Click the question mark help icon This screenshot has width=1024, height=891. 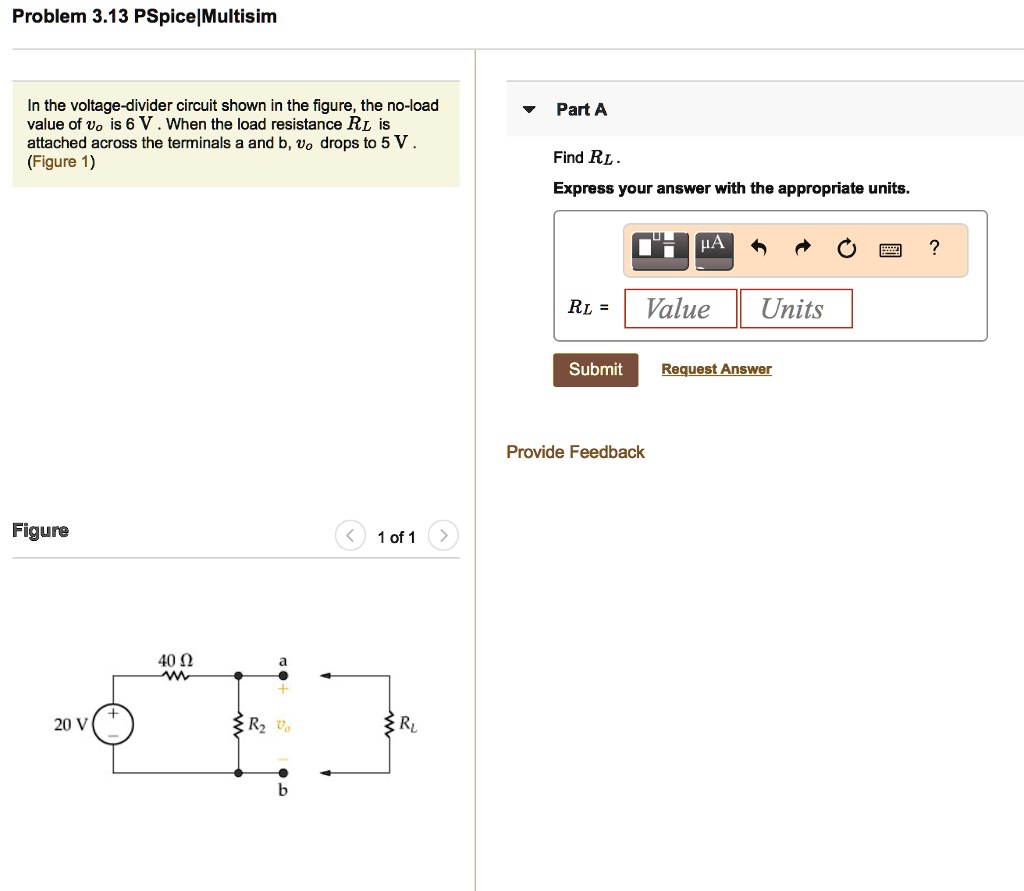coord(933,248)
